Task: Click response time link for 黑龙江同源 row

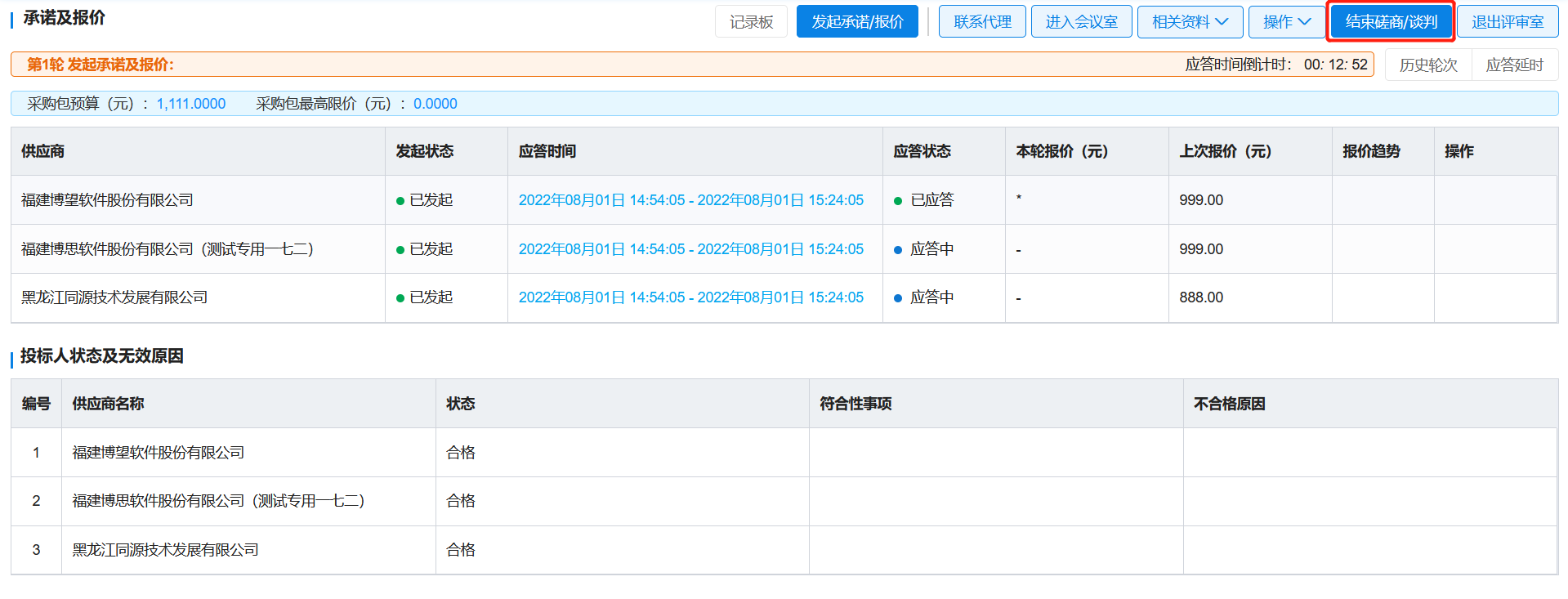Action: pos(690,297)
